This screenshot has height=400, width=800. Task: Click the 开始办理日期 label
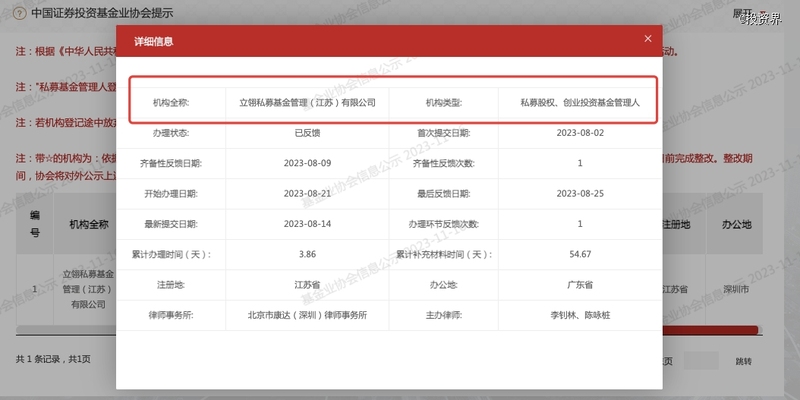tap(171, 194)
